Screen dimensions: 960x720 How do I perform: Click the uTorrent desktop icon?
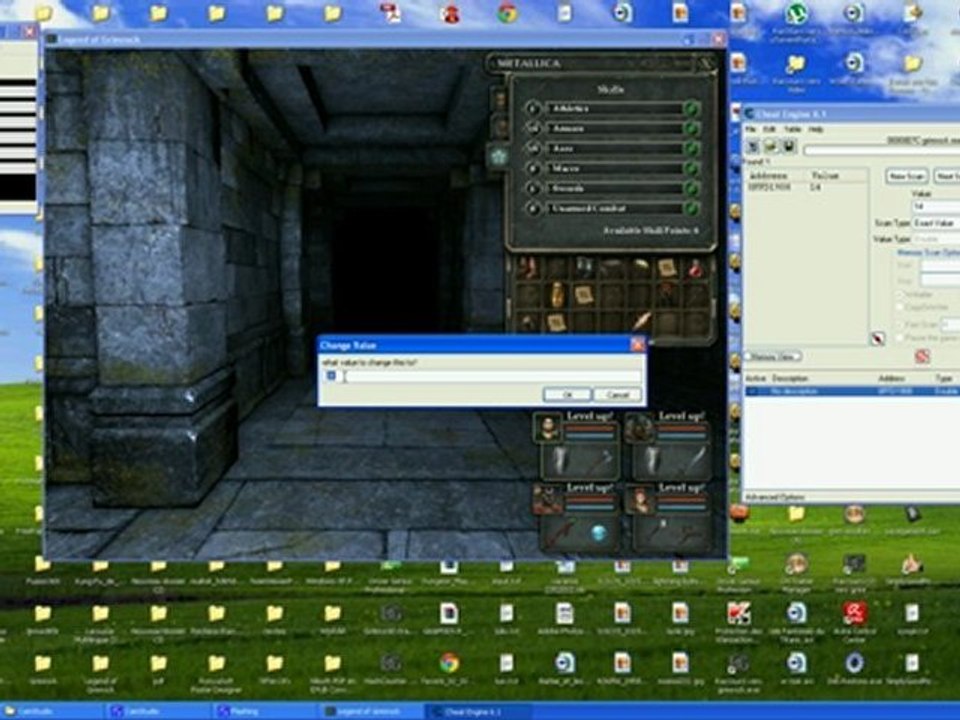coord(796,13)
